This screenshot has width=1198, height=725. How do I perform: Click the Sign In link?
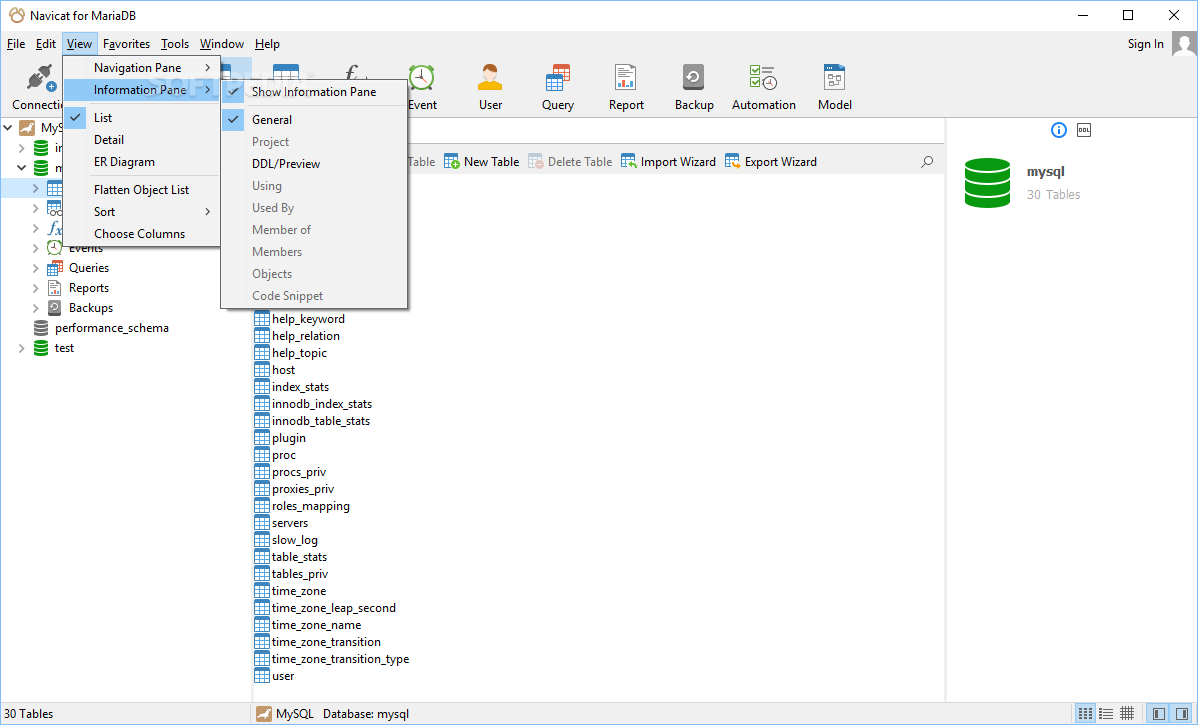[1145, 44]
